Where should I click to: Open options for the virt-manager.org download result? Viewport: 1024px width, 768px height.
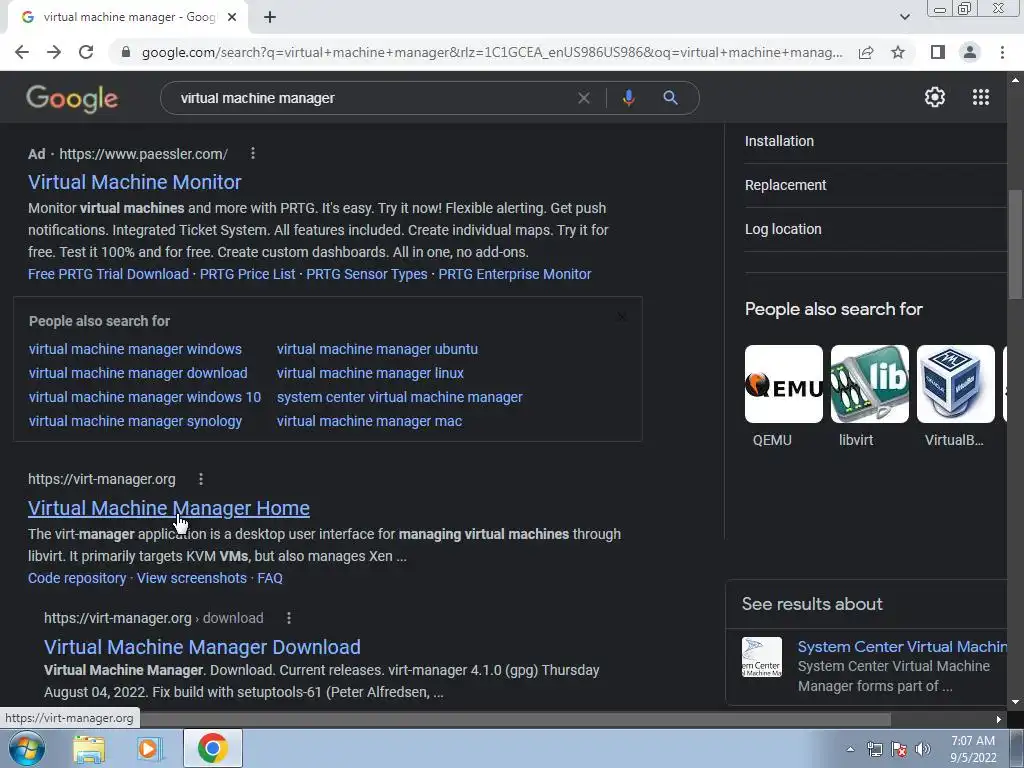(289, 618)
